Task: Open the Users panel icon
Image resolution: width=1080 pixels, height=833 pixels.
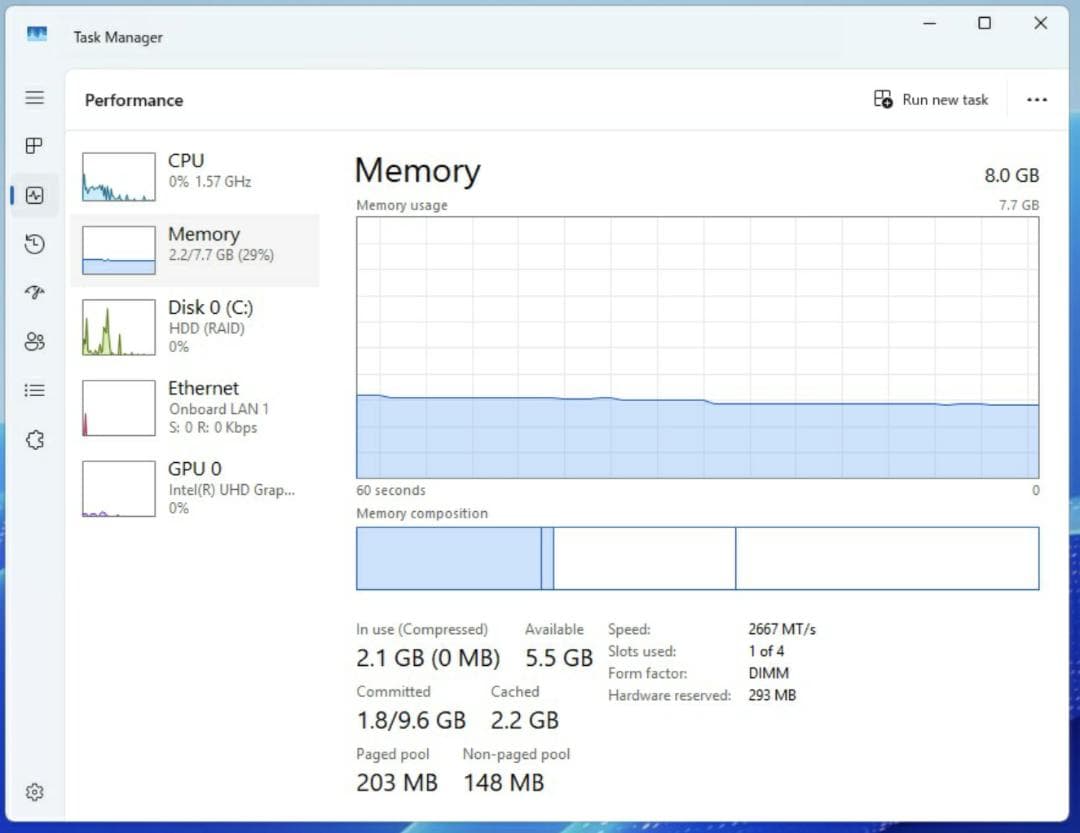Action: (x=34, y=341)
